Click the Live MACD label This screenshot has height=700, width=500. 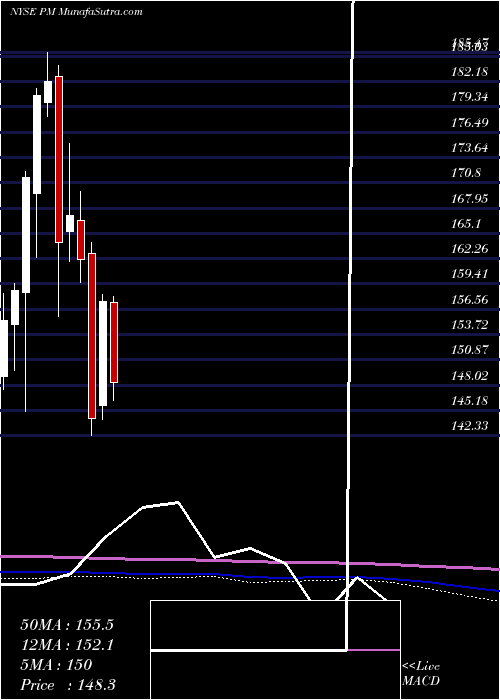421,674
